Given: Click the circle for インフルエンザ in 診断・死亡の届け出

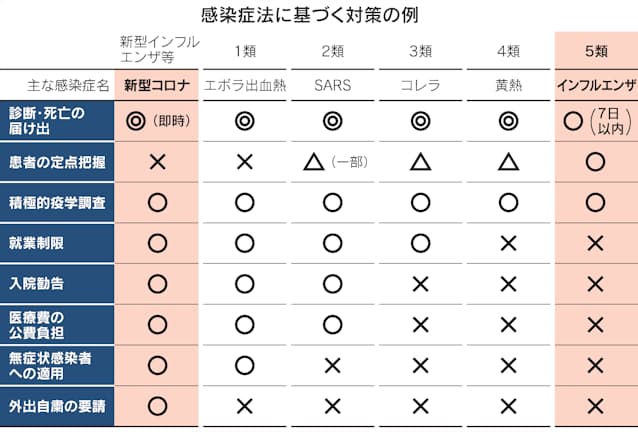Looking at the screenshot, I should coord(574,121).
